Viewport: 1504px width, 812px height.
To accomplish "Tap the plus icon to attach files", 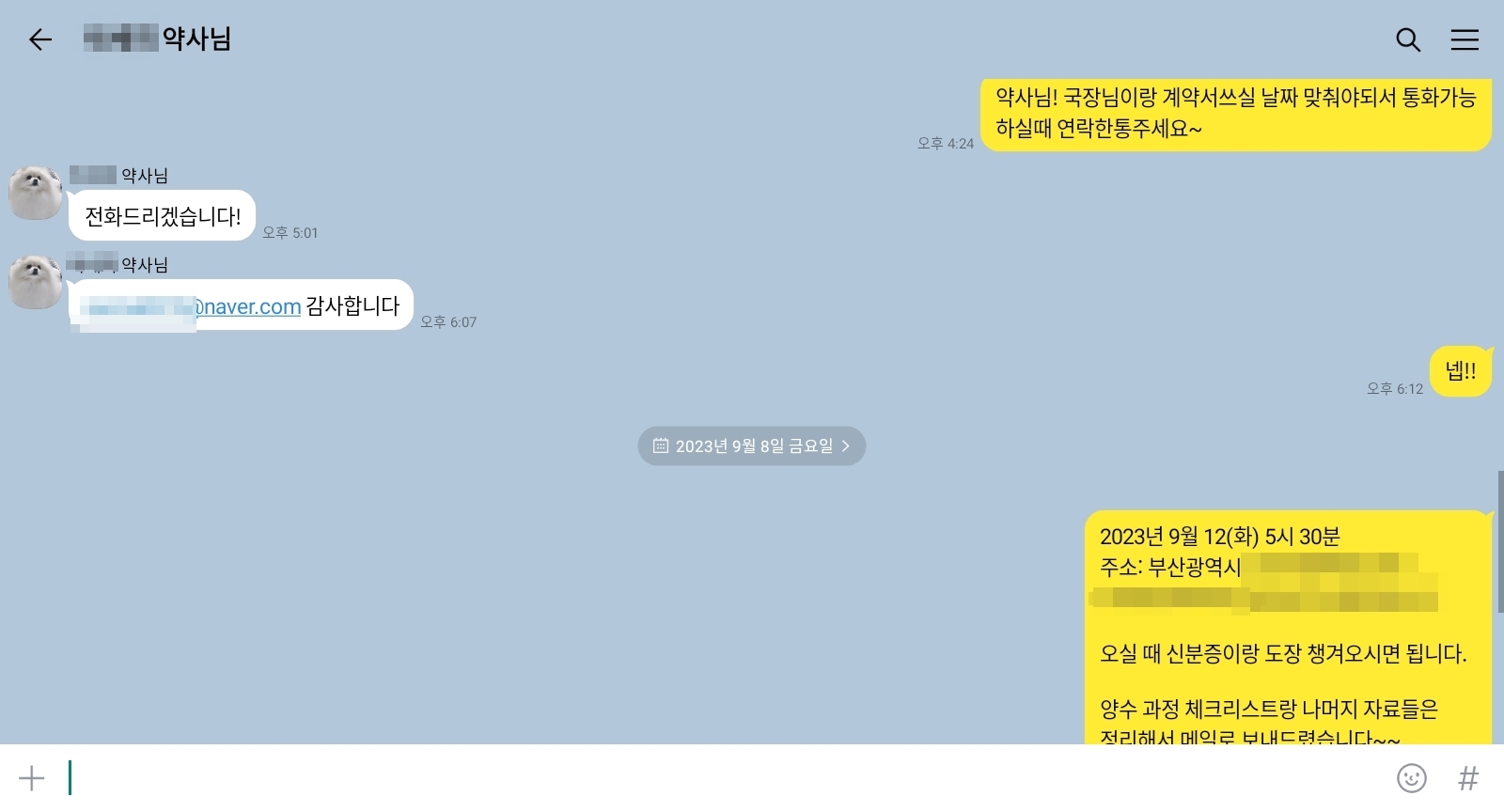I will pos(31,778).
